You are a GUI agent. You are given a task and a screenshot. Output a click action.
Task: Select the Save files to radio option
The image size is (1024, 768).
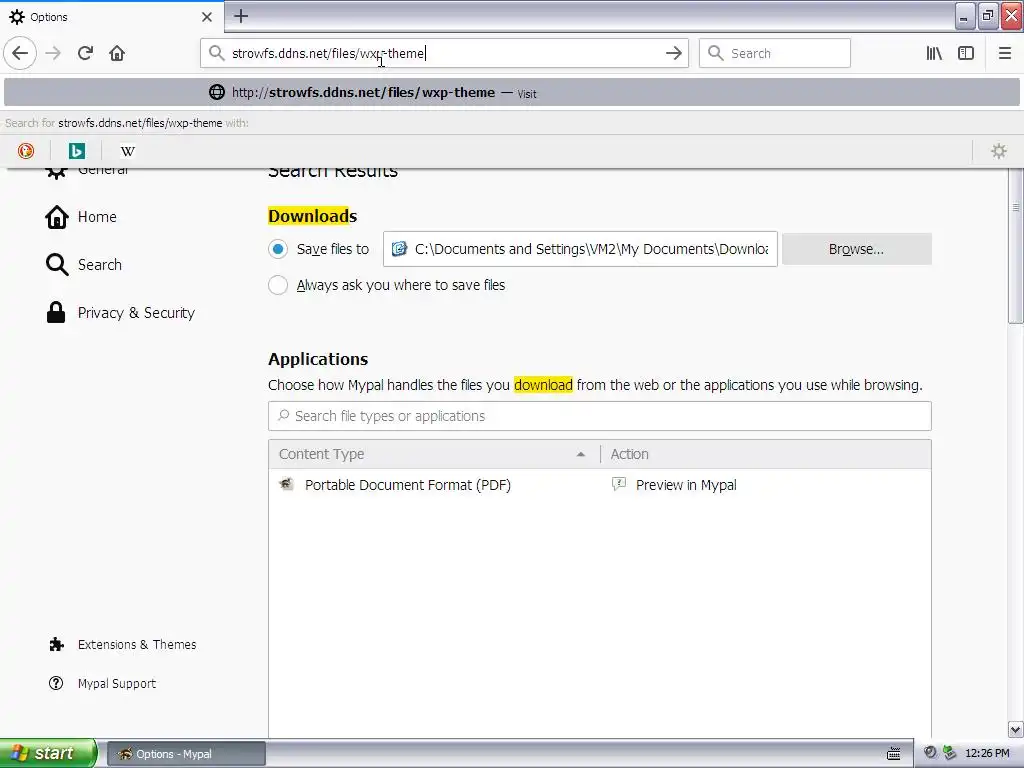click(x=278, y=249)
